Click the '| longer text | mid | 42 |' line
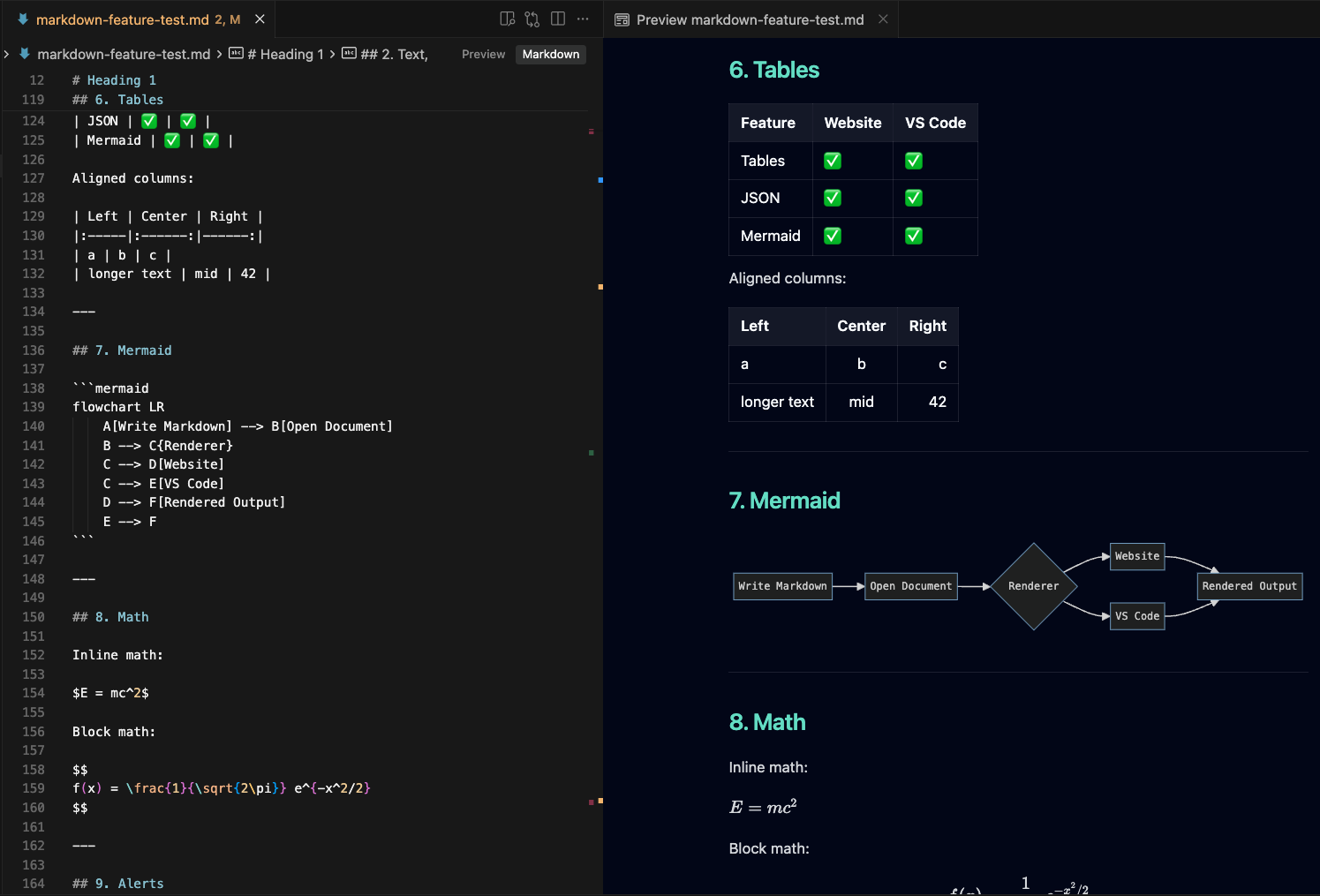Viewport: 1320px width, 896px height. 171,274
